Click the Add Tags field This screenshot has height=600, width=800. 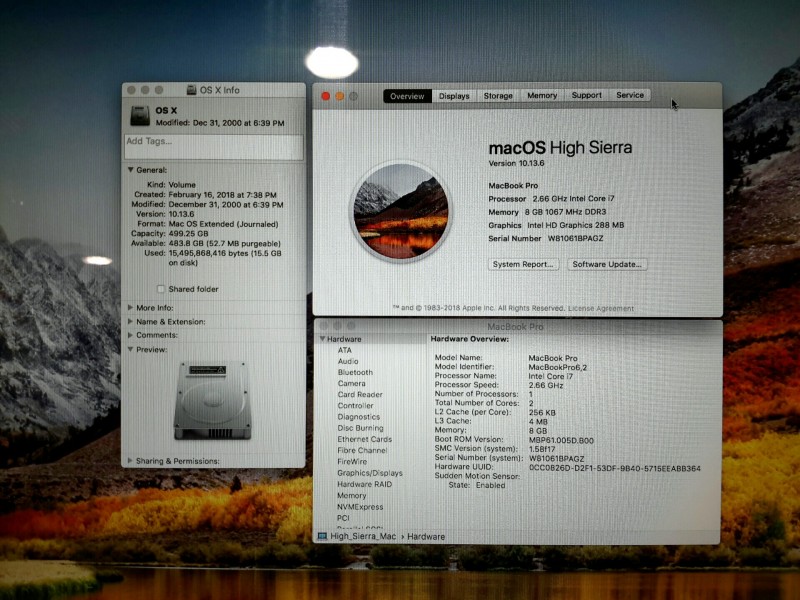(214, 147)
